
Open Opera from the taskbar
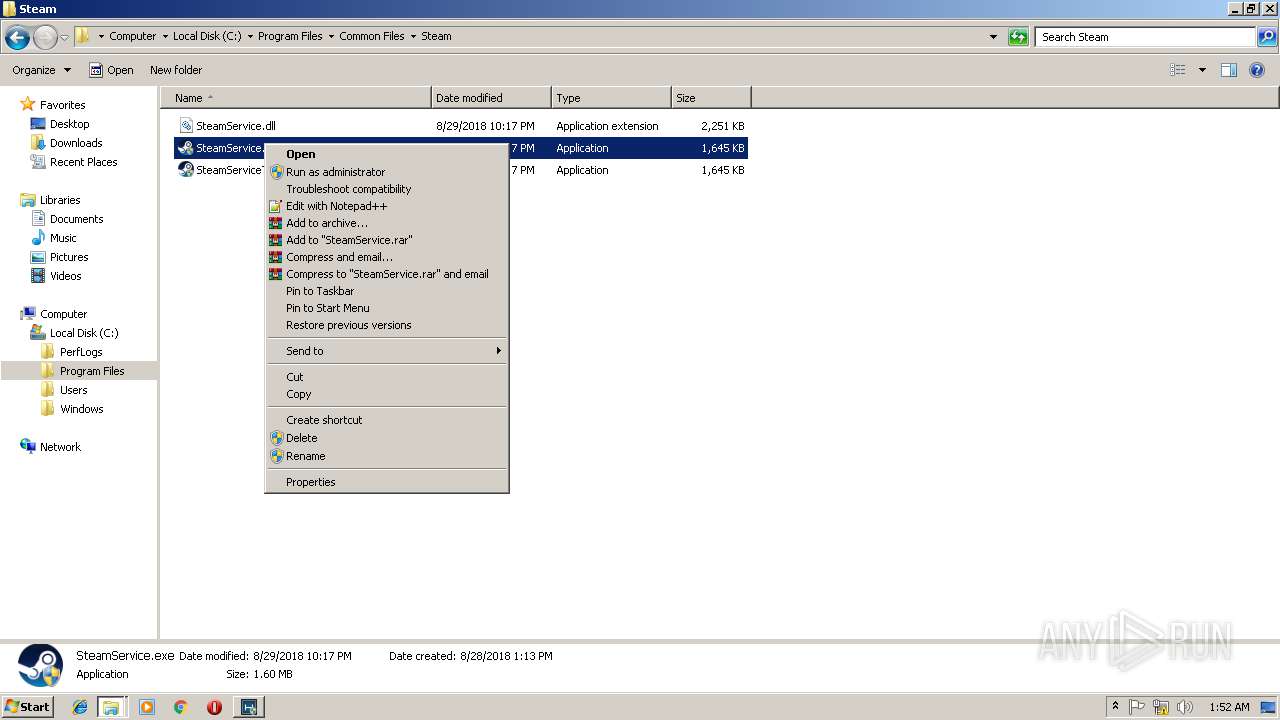[214, 707]
